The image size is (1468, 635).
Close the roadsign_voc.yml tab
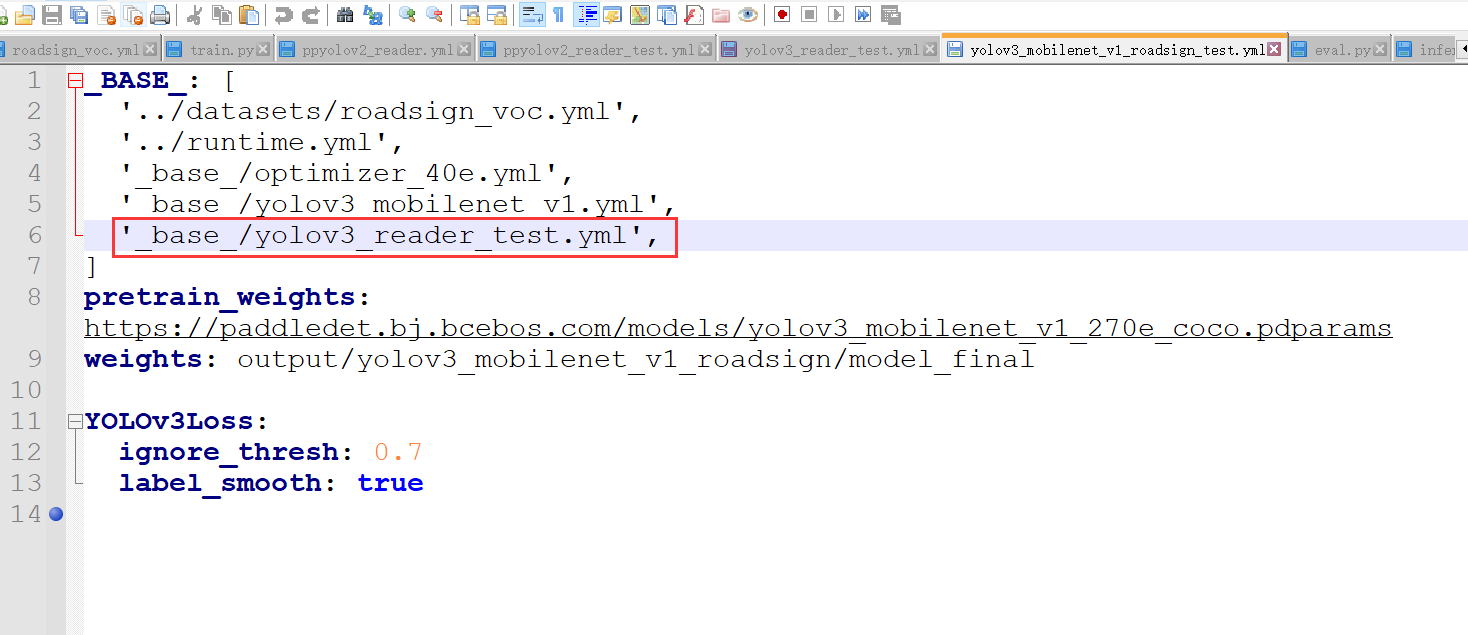tap(150, 50)
